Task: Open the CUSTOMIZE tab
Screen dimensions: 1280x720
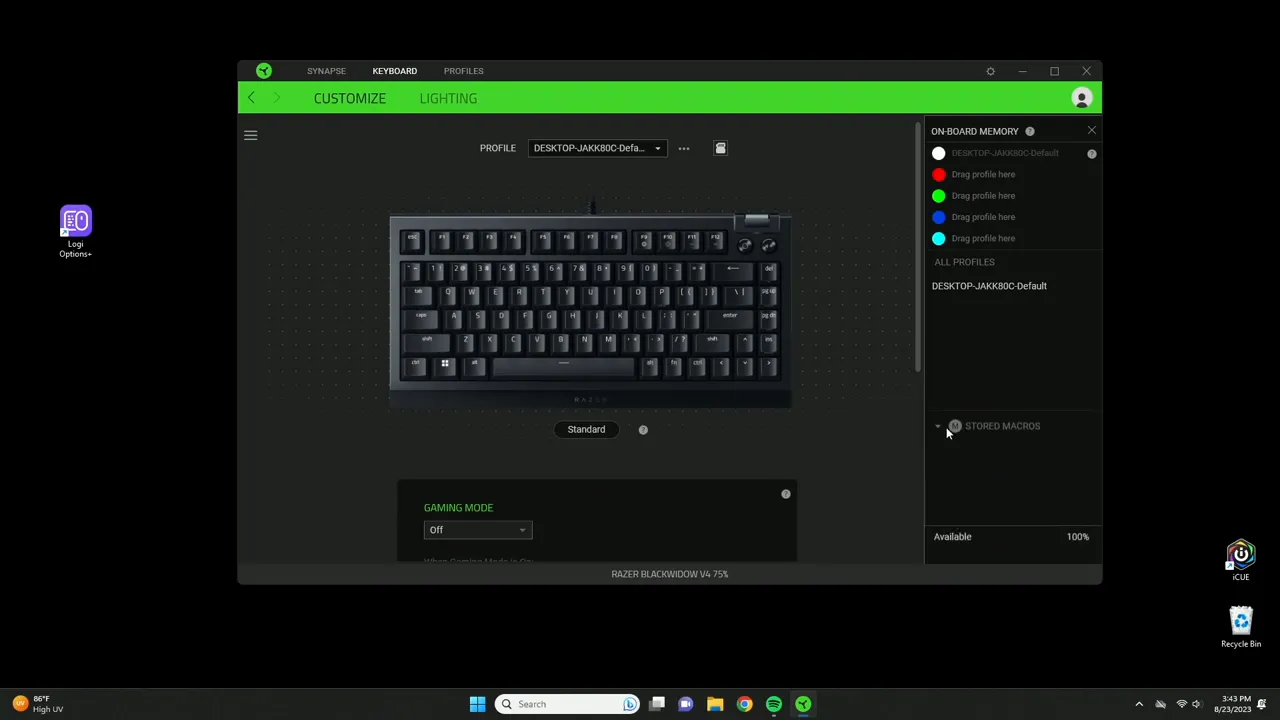Action: coord(350,98)
